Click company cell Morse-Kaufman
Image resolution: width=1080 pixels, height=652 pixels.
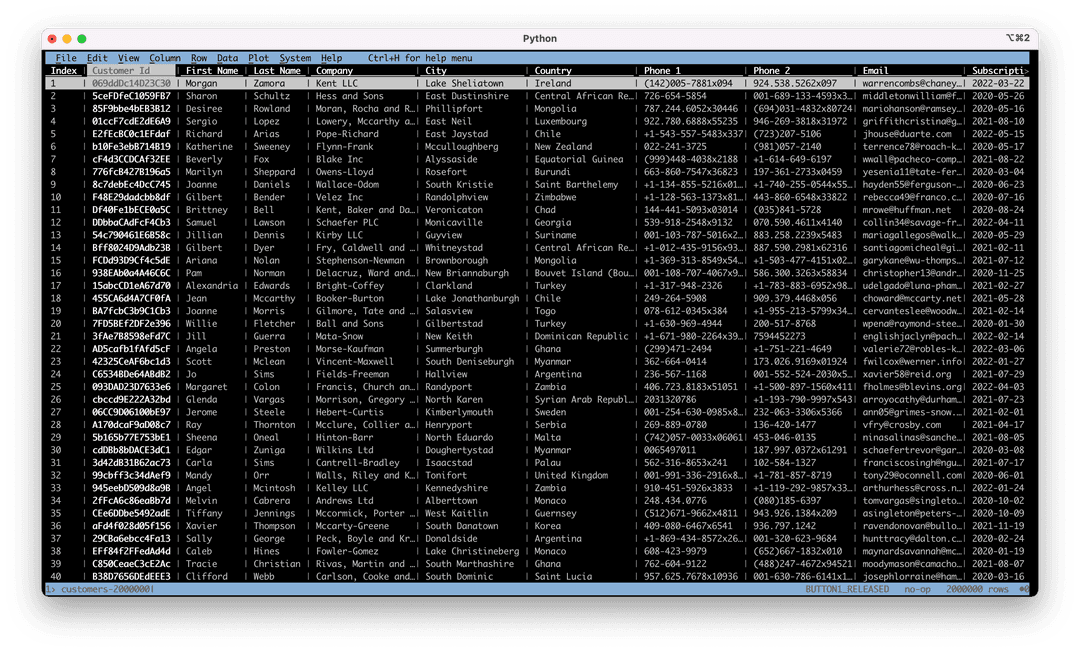(350, 348)
